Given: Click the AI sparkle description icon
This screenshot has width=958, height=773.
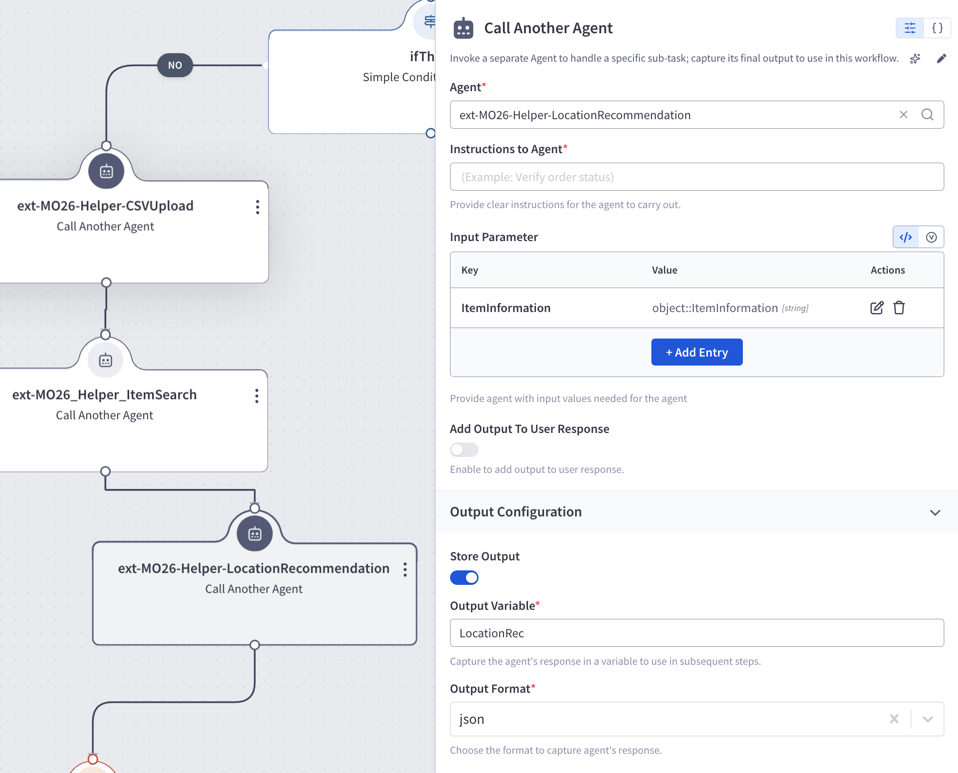Looking at the screenshot, I should coord(915,59).
